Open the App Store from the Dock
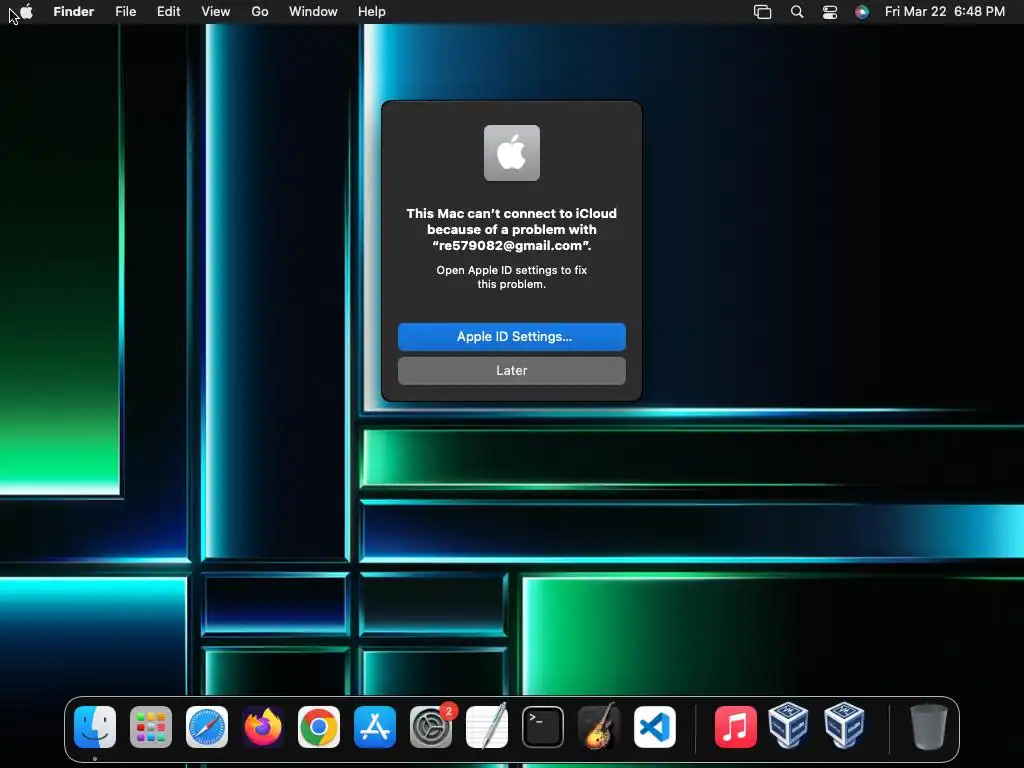Image resolution: width=1024 pixels, height=768 pixels. tap(375, 727)
